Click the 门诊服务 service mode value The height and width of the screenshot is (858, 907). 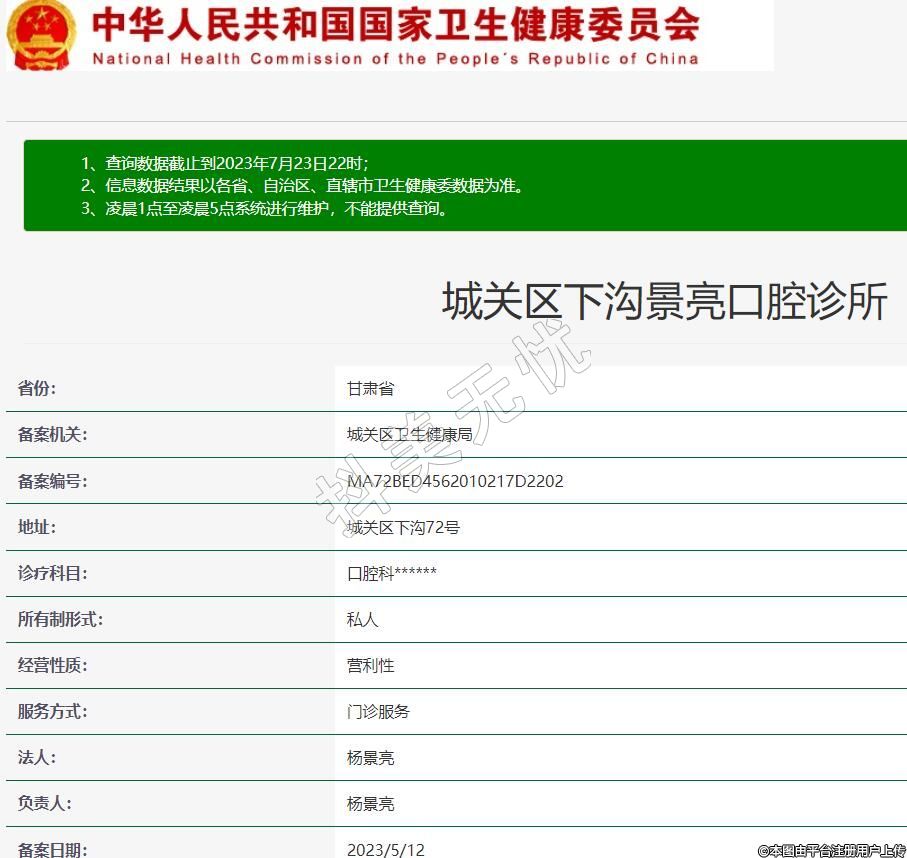(378, 711)
